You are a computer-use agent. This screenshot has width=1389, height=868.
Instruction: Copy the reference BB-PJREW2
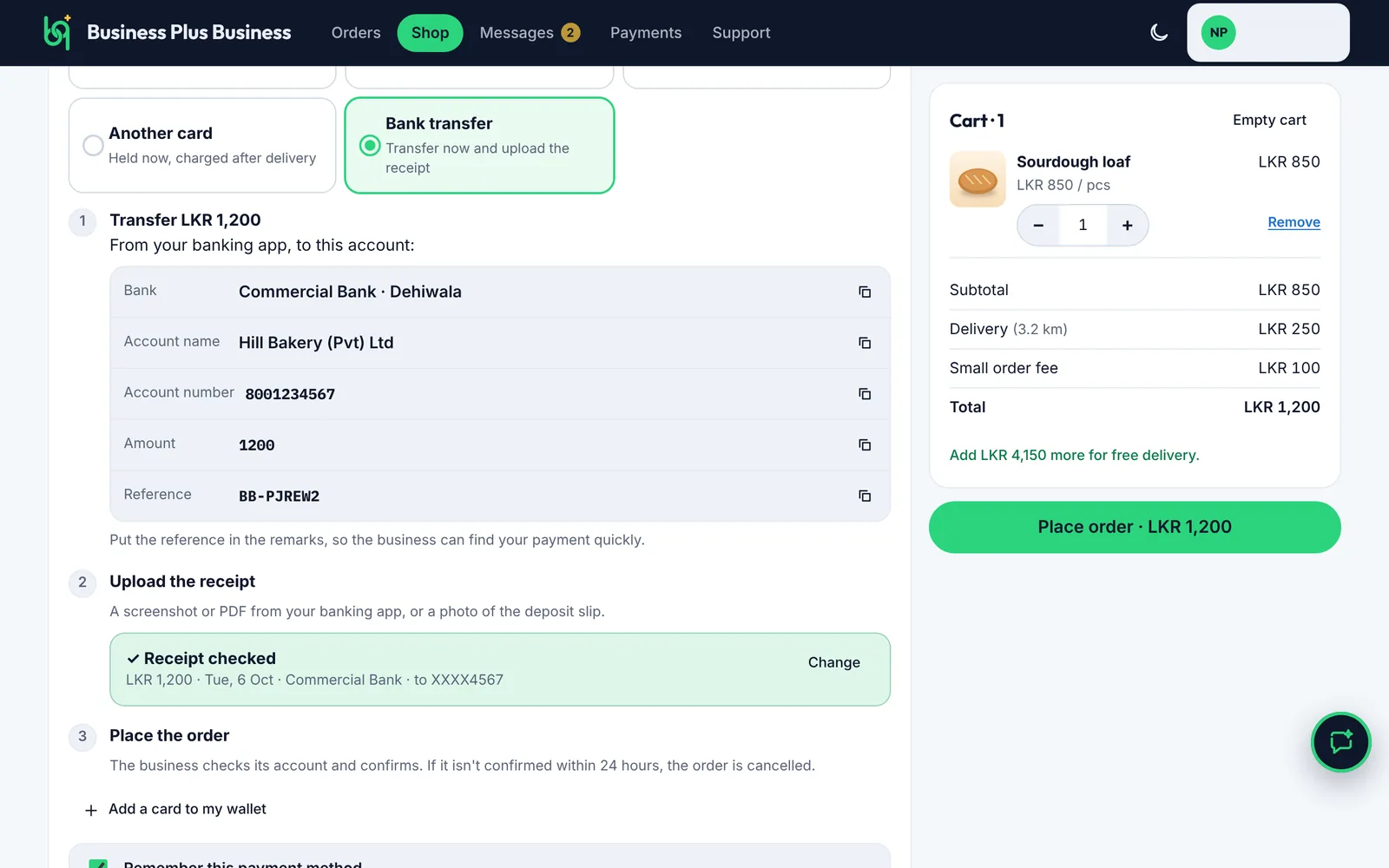click(x=865, y=496)
